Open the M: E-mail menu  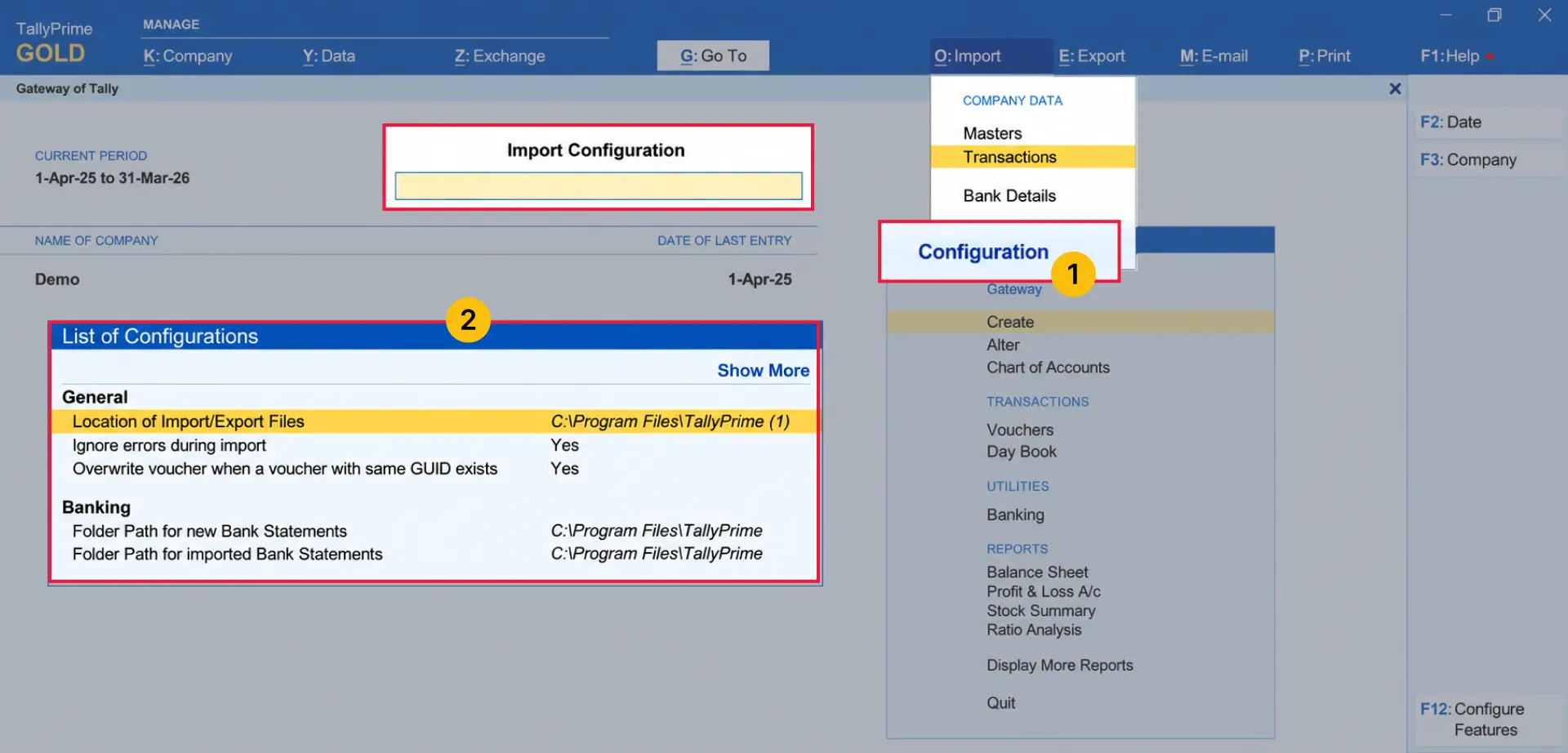(1214, 56)
